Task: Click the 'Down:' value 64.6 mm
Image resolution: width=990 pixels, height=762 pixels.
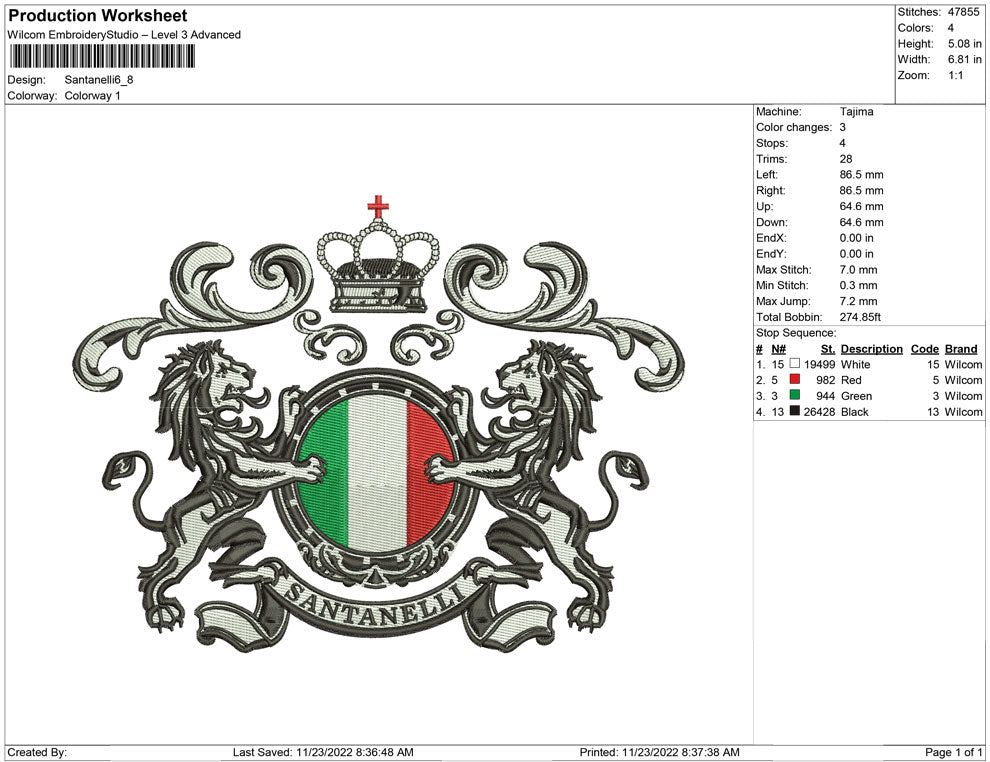Action: point(861,222)
